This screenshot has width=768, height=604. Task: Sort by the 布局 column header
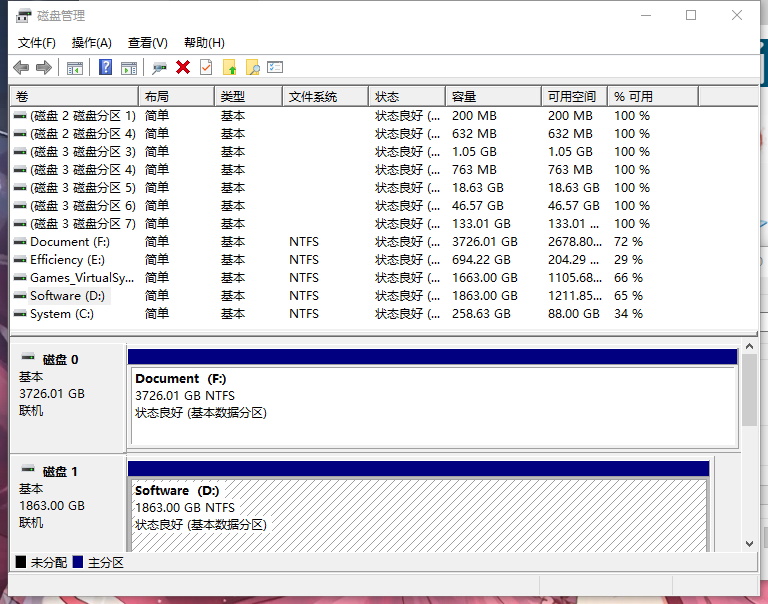point(176,97)
